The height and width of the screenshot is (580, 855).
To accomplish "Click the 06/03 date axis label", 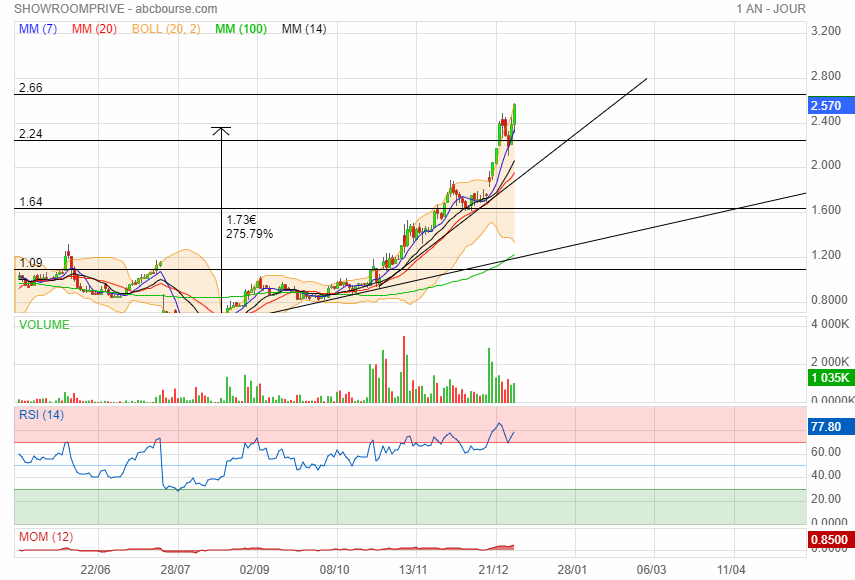I will pyautogui.click(x=652, y=570).
